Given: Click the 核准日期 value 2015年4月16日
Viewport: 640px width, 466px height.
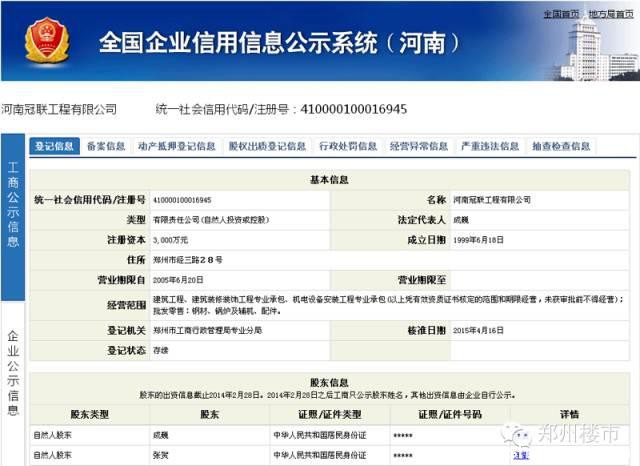Looking at the screenshot, I should pos(478,330).
